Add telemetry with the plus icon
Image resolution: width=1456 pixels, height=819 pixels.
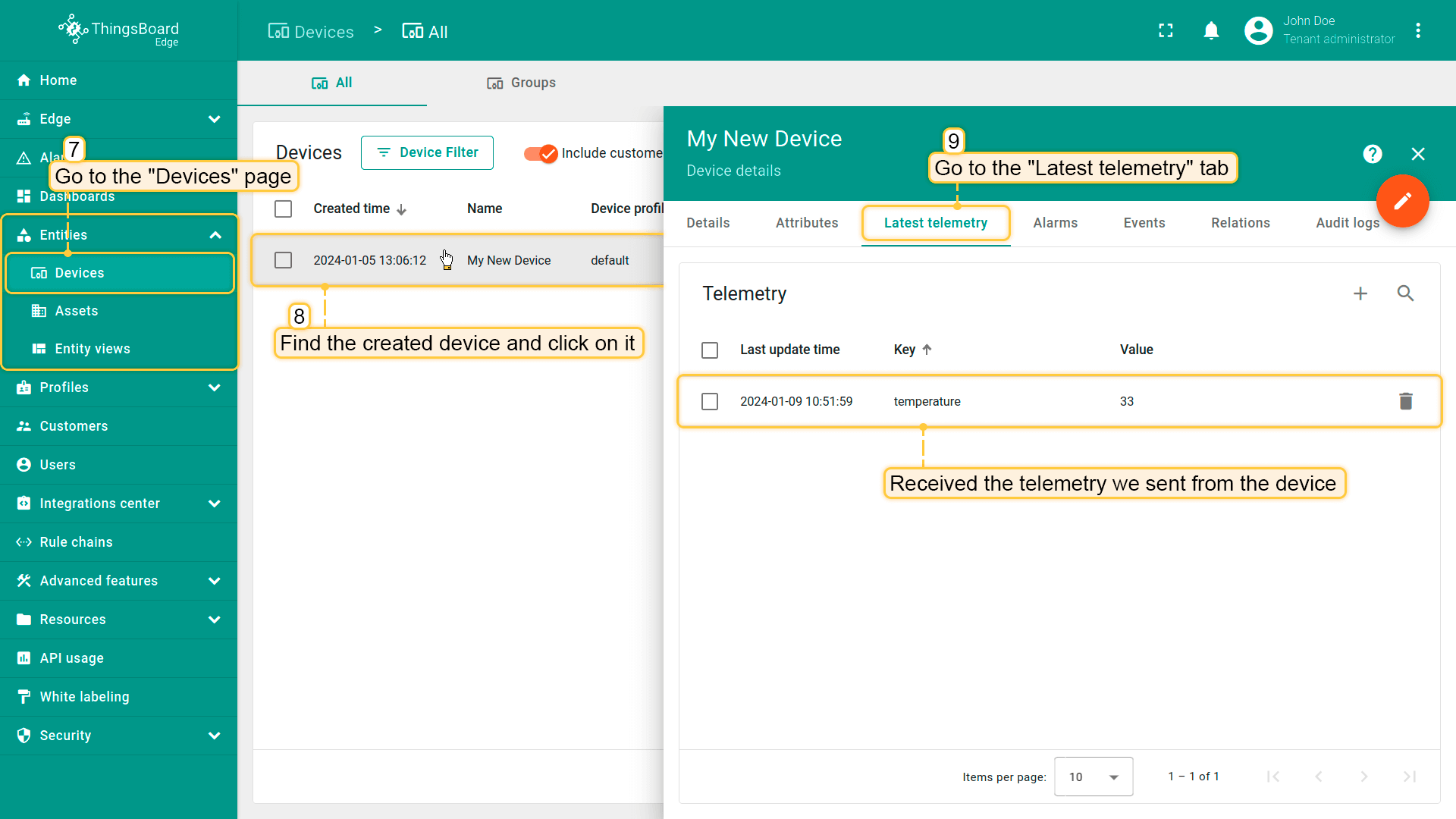[1360, 293]
